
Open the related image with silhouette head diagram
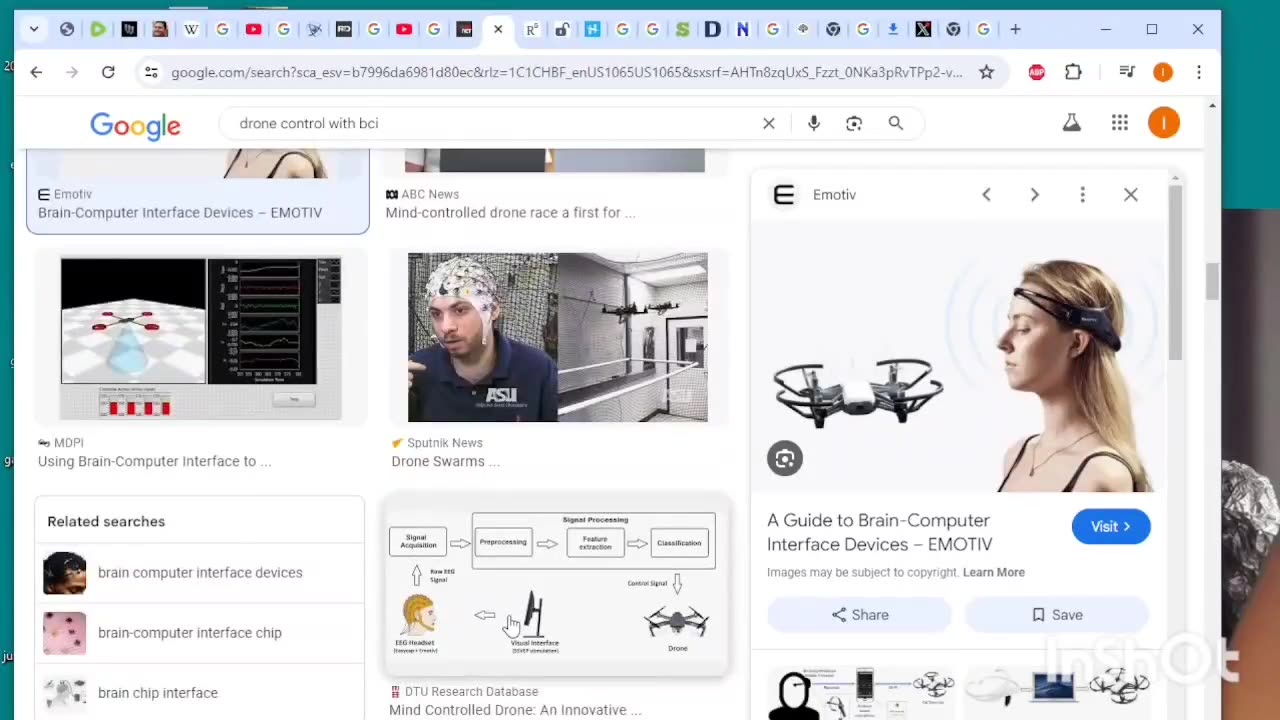(861, 692)
